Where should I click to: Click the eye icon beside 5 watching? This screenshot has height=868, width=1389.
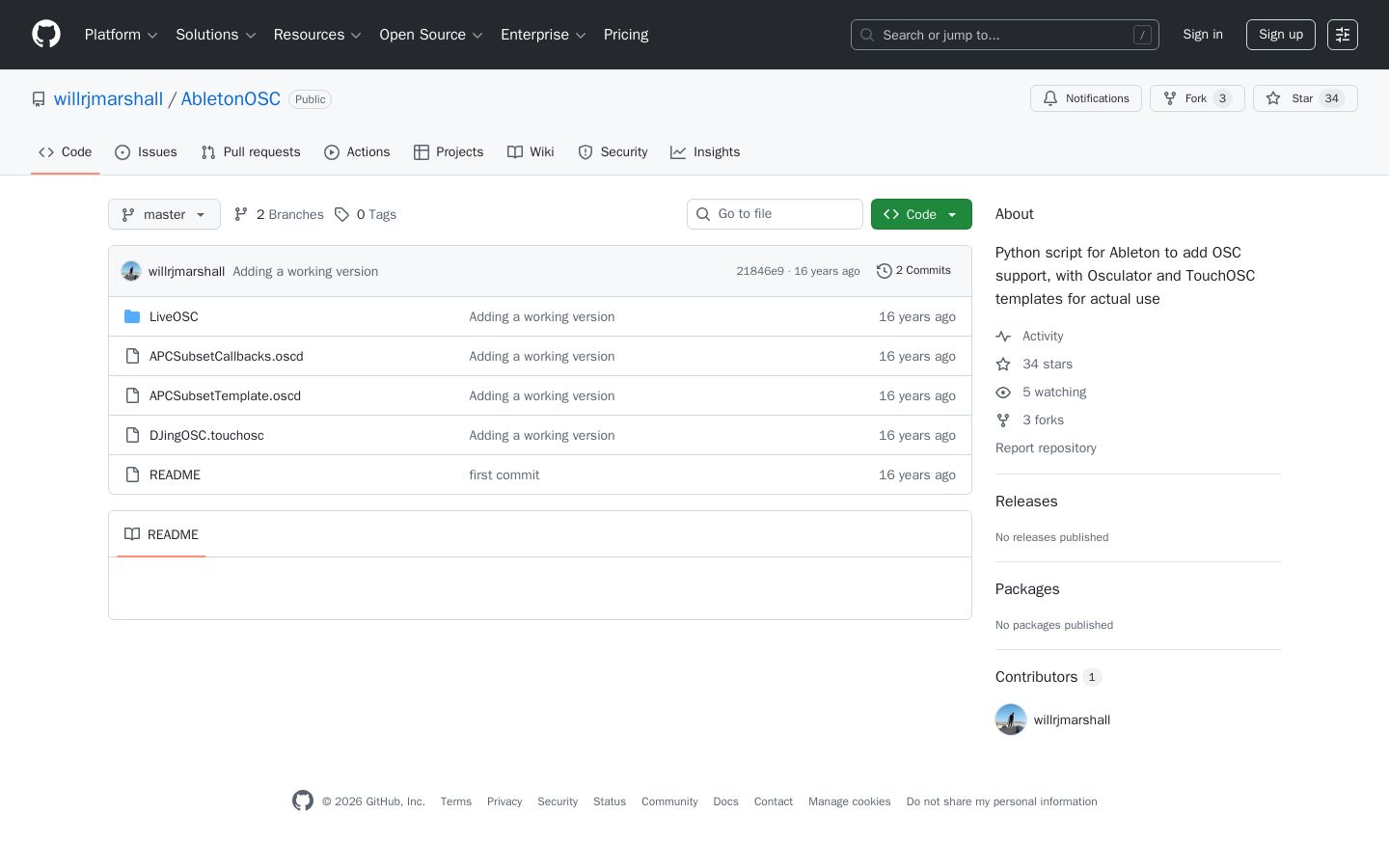1003,393
